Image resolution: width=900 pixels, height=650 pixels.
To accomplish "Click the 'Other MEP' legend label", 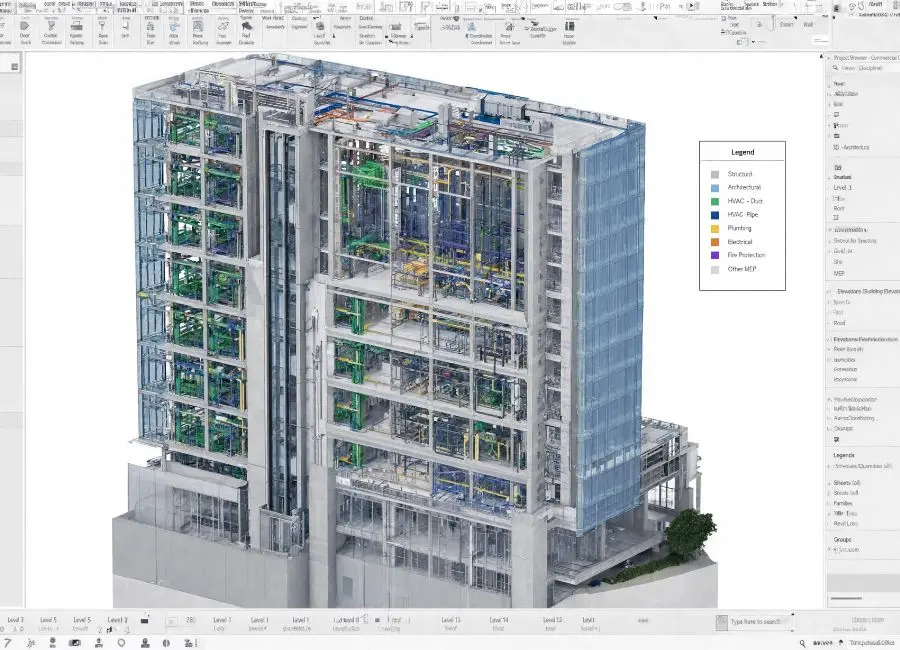I will (742, 269).
